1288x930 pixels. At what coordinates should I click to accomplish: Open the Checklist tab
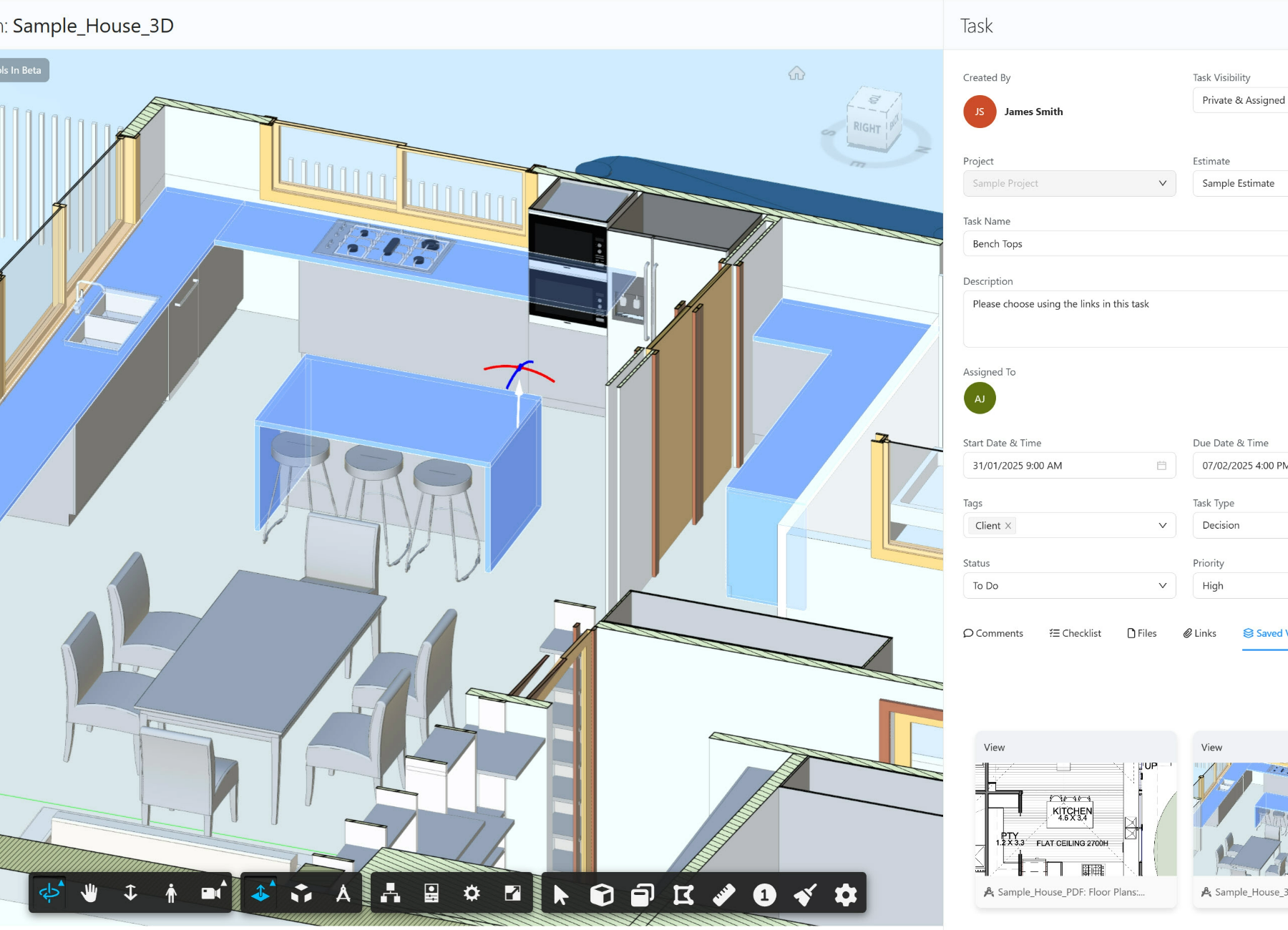coord(1075,633)
